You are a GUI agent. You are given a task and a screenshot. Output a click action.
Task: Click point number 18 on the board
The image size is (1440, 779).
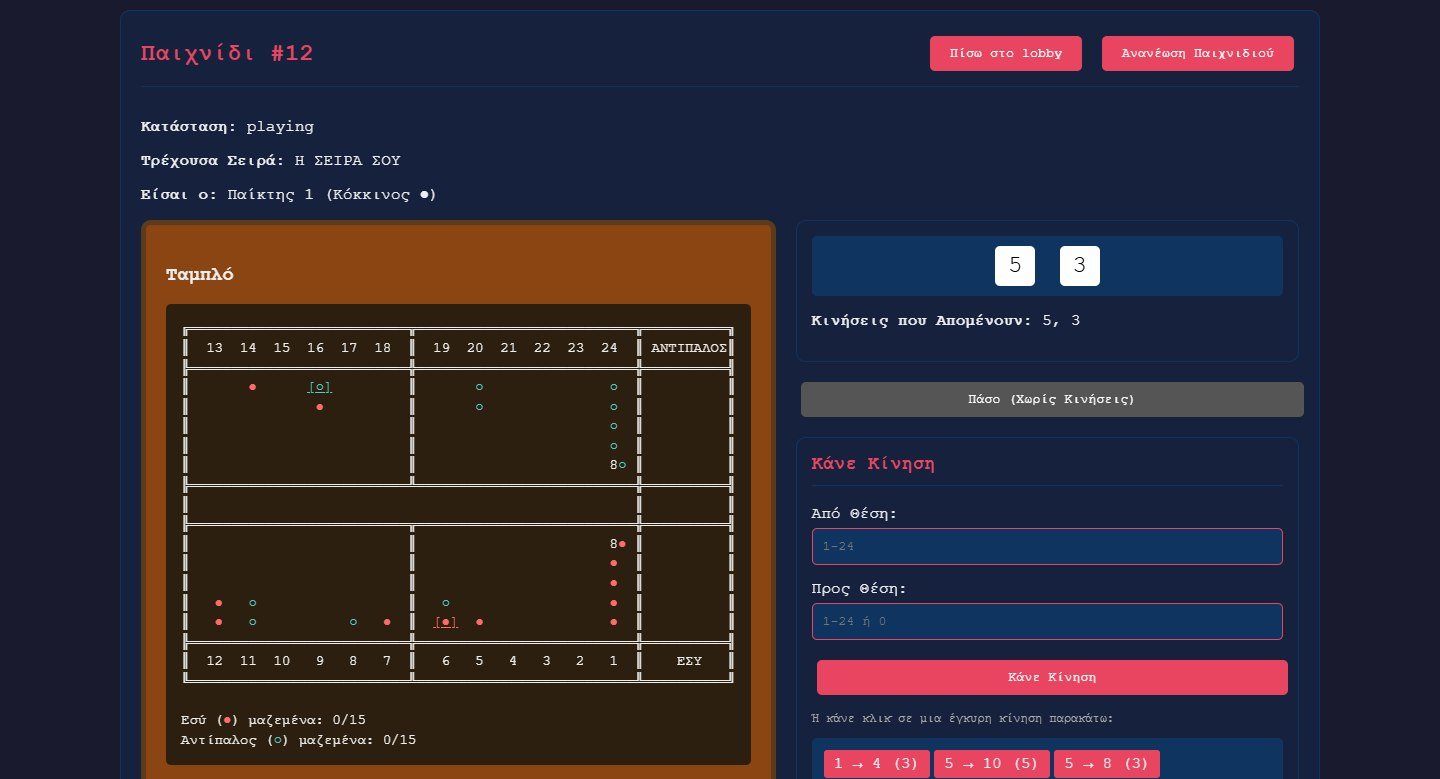point(383,348)
